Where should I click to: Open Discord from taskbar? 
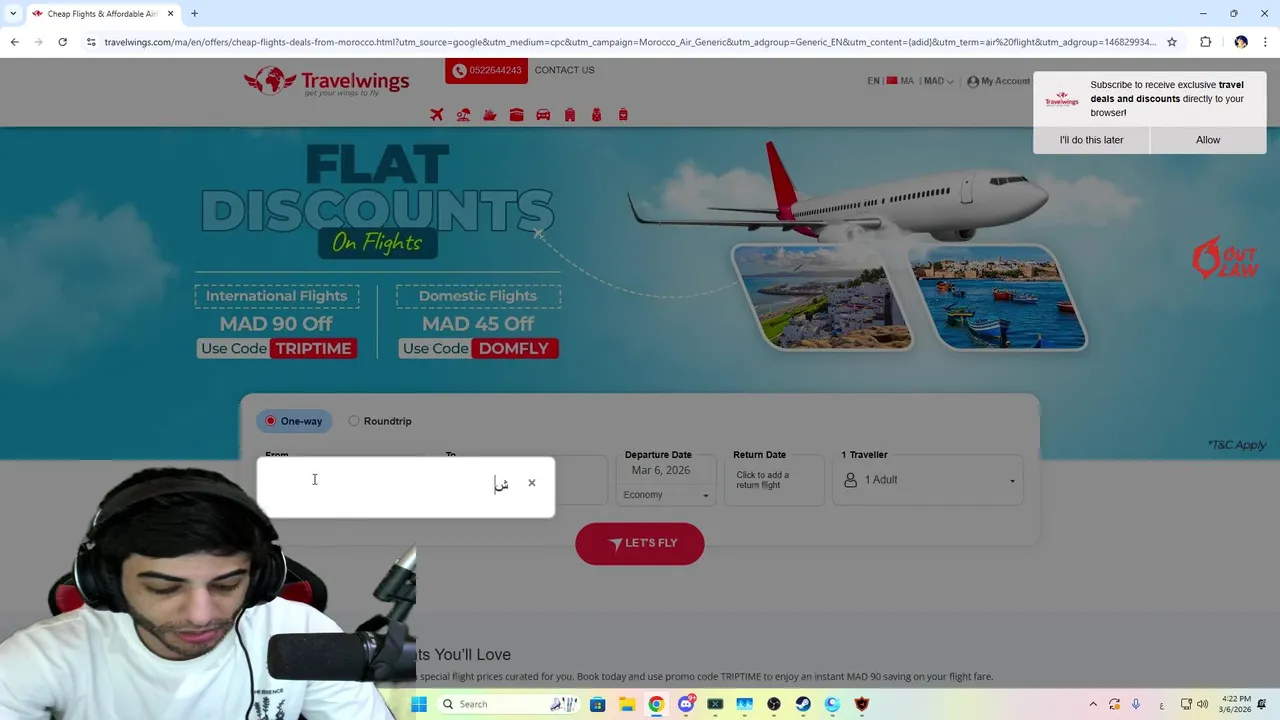pyautogui.click(x=686, y=704)
